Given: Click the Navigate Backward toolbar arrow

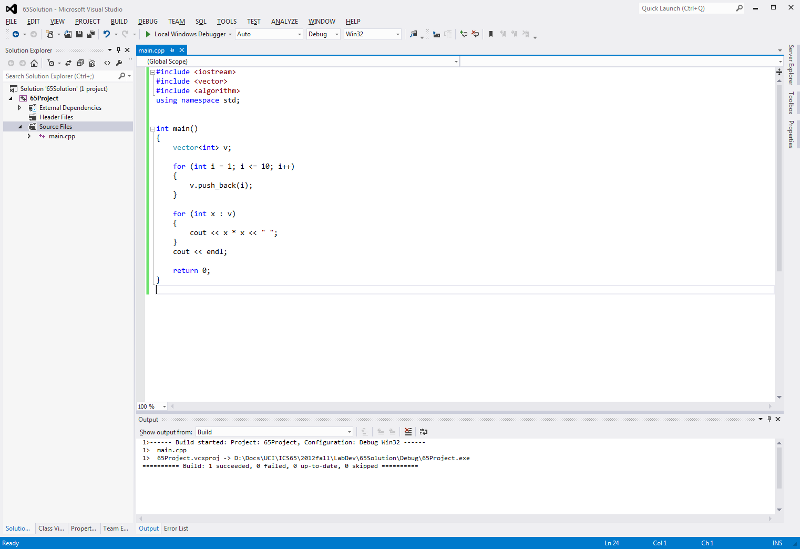Looking at the screenshot, I should pos(16,34).
